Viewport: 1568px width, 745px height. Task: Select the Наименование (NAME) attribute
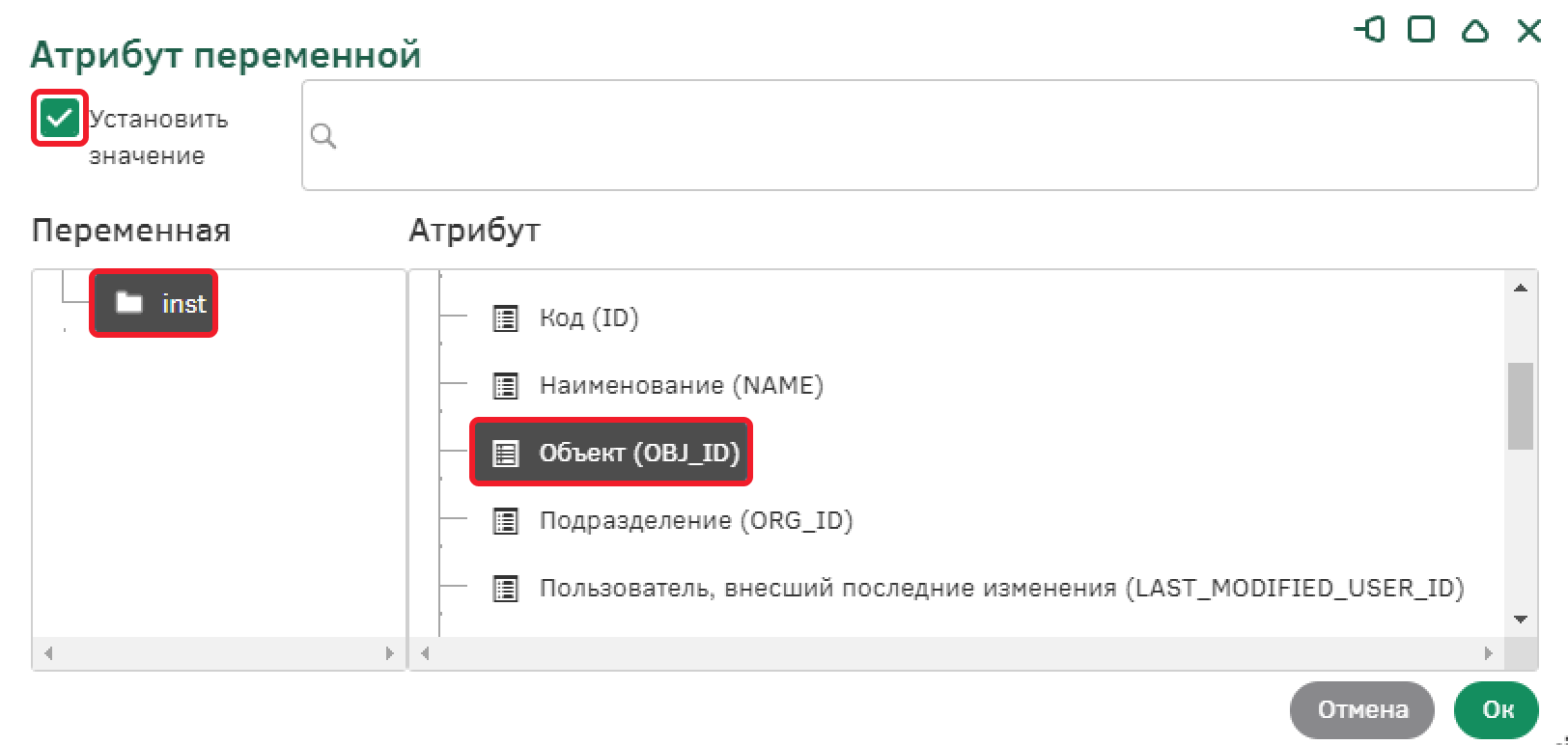point(681,386)
